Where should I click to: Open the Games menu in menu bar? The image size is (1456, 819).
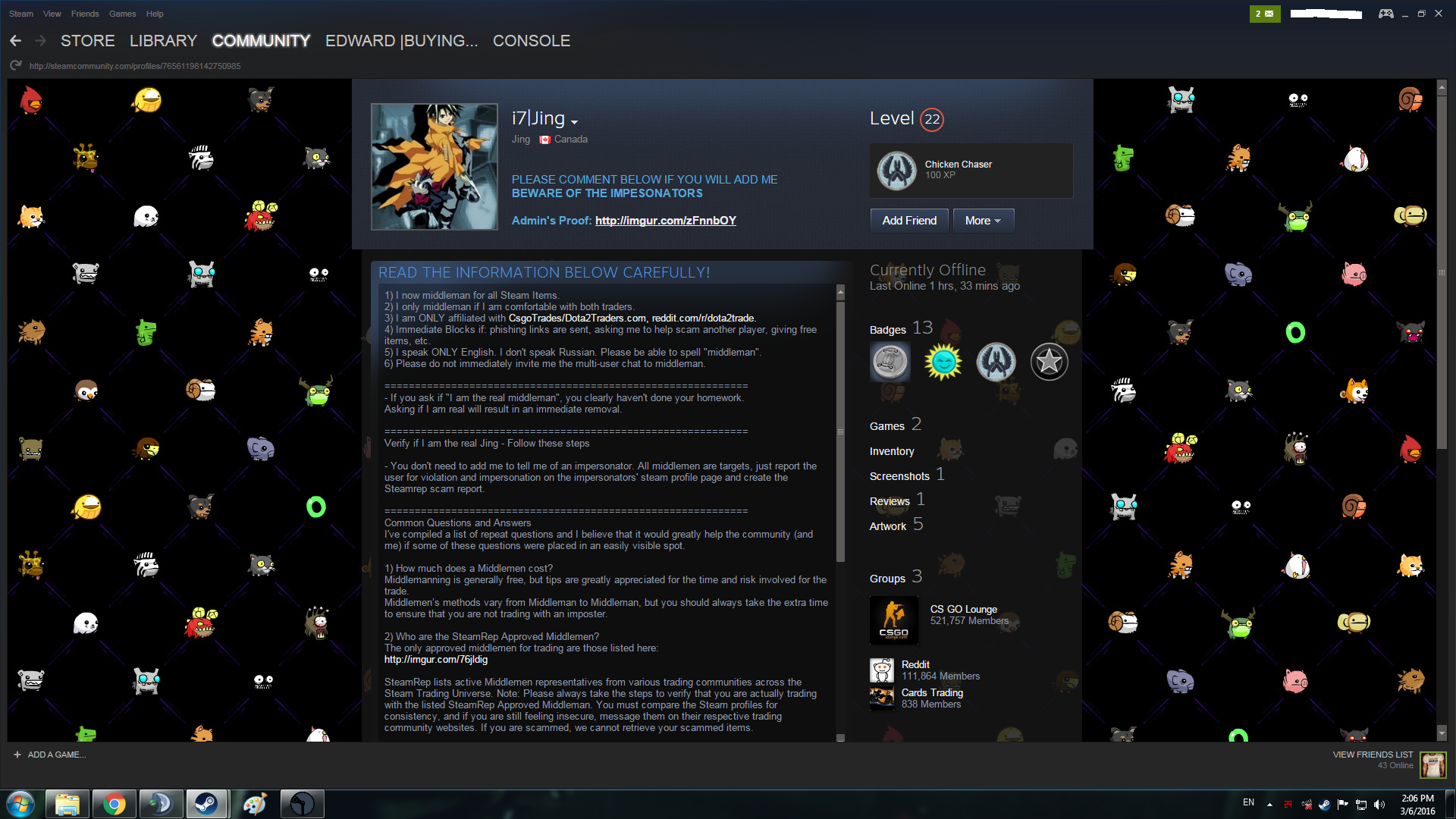122,14
